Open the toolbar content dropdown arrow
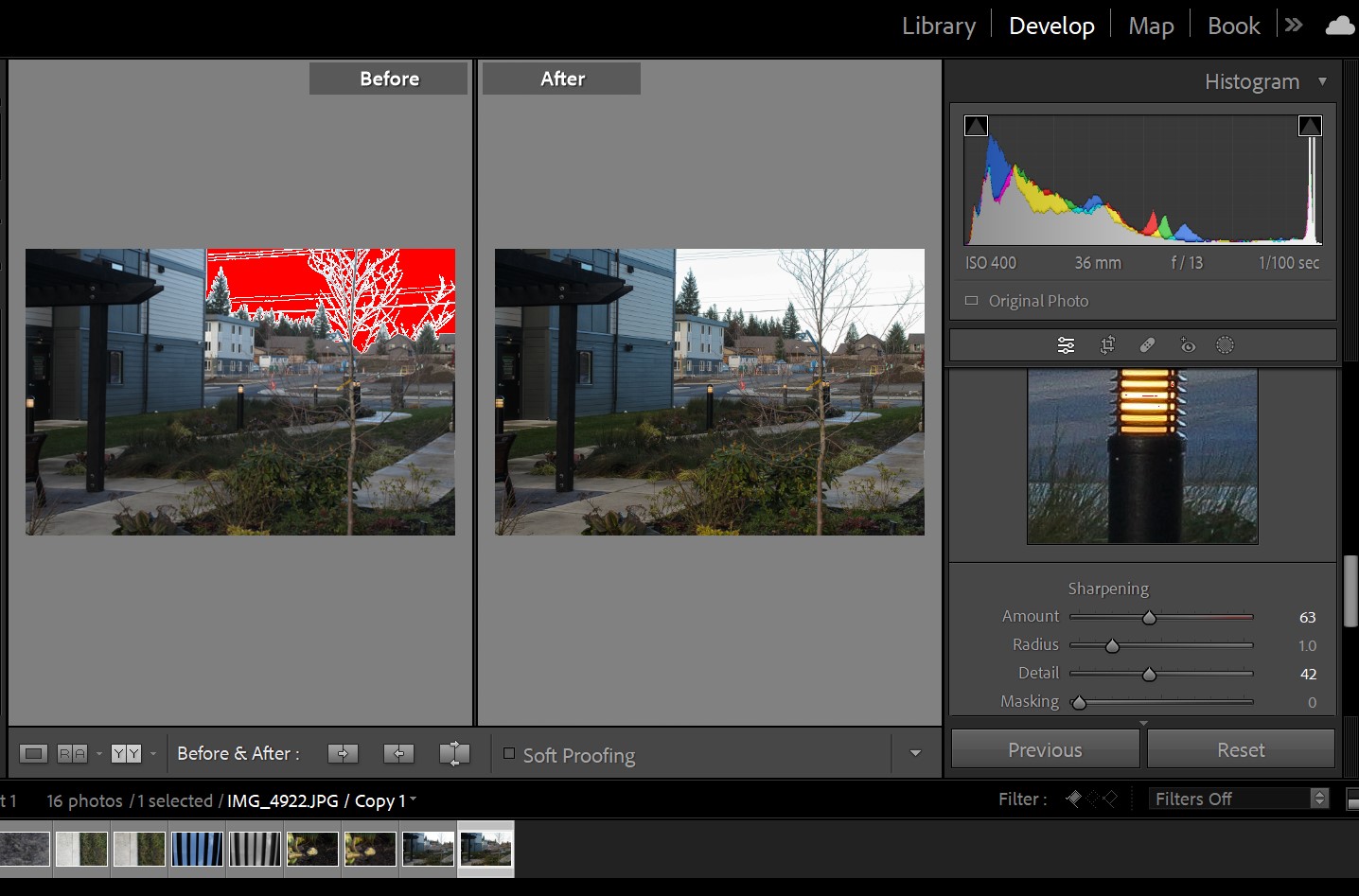 (x=915, y=754)
